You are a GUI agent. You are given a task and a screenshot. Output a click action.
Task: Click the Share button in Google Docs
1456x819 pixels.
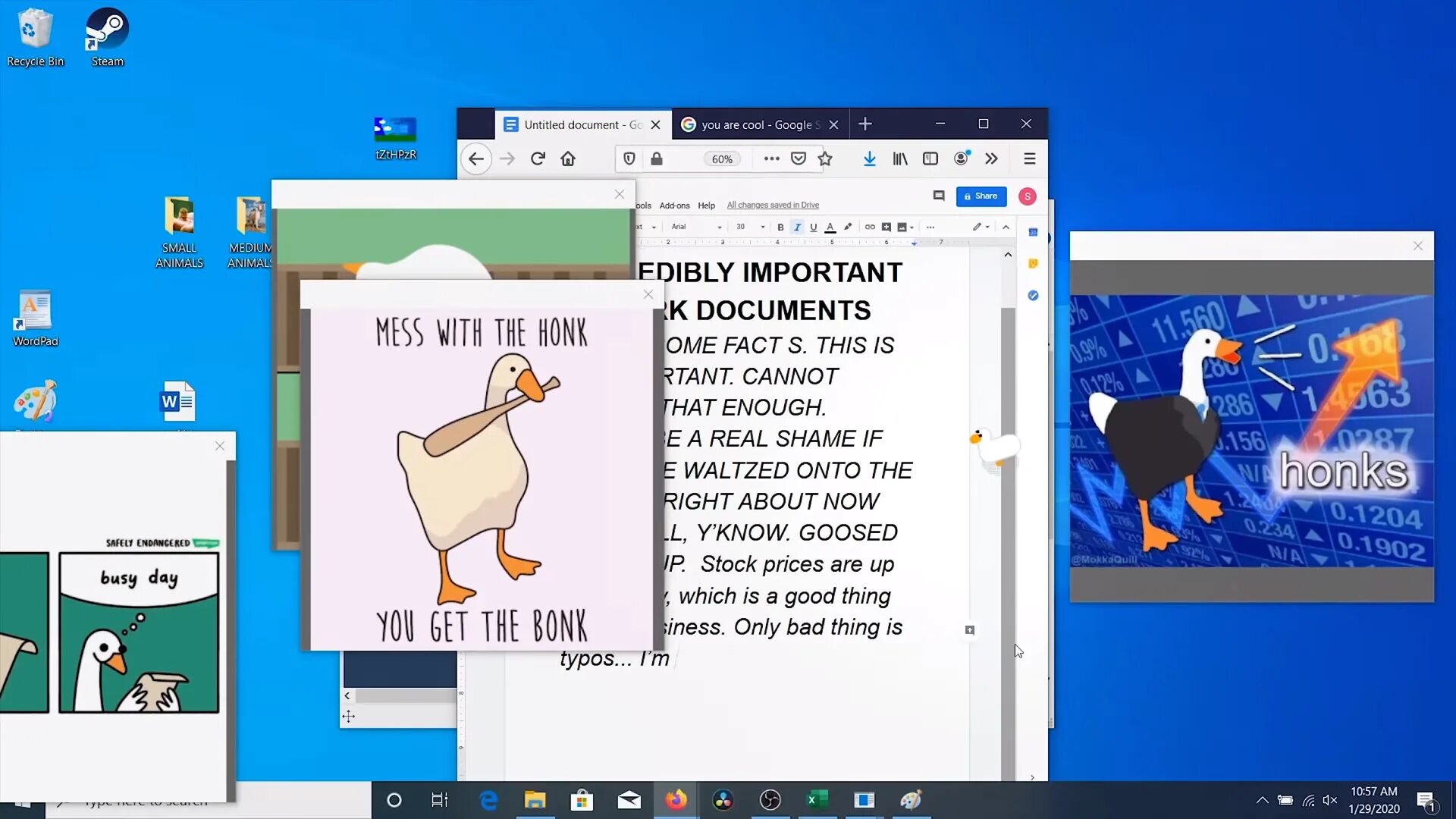pos(981,196)
